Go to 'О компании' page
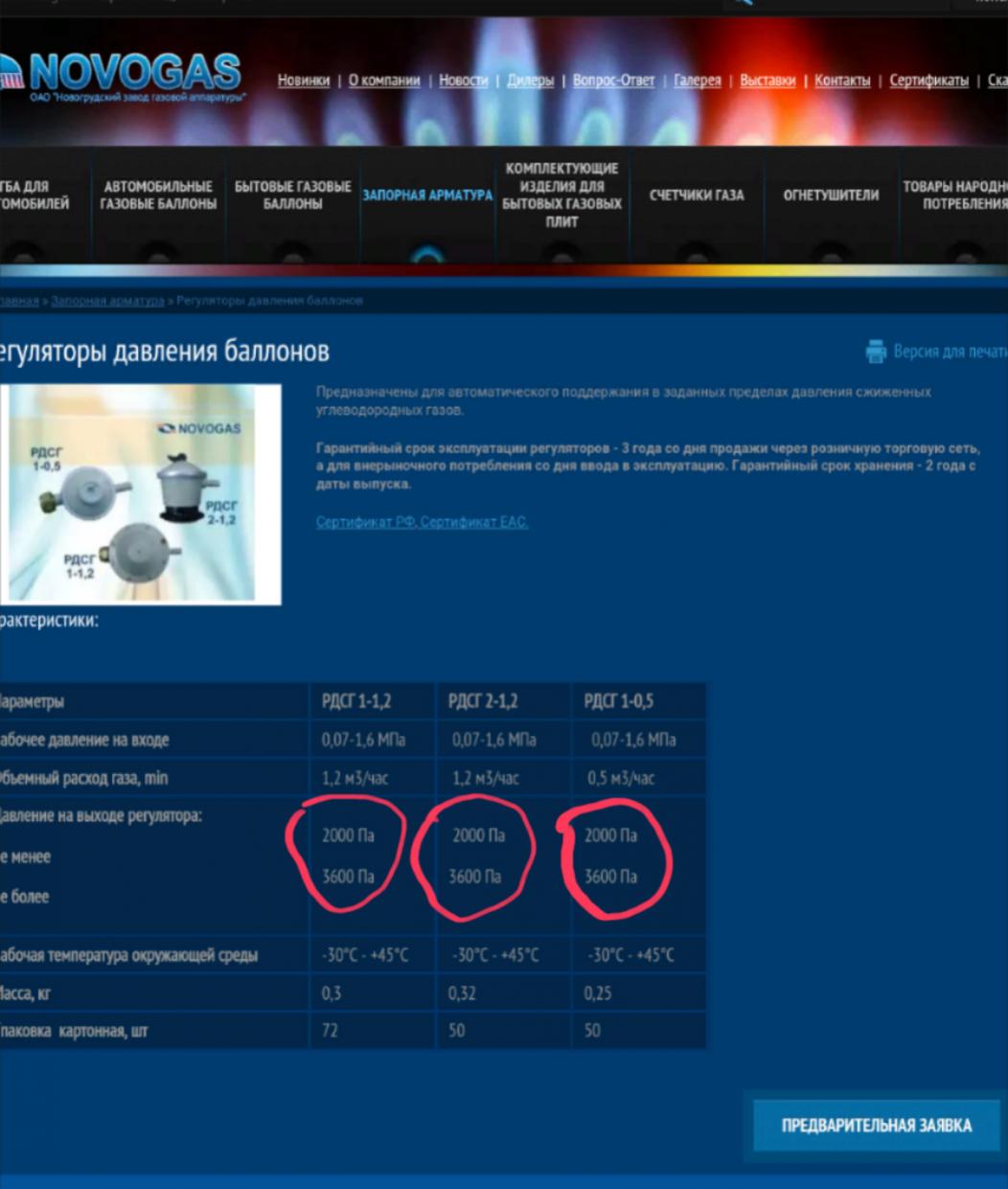The height and width of the screenshot is (1189, 1008). (x=383, y=80)
